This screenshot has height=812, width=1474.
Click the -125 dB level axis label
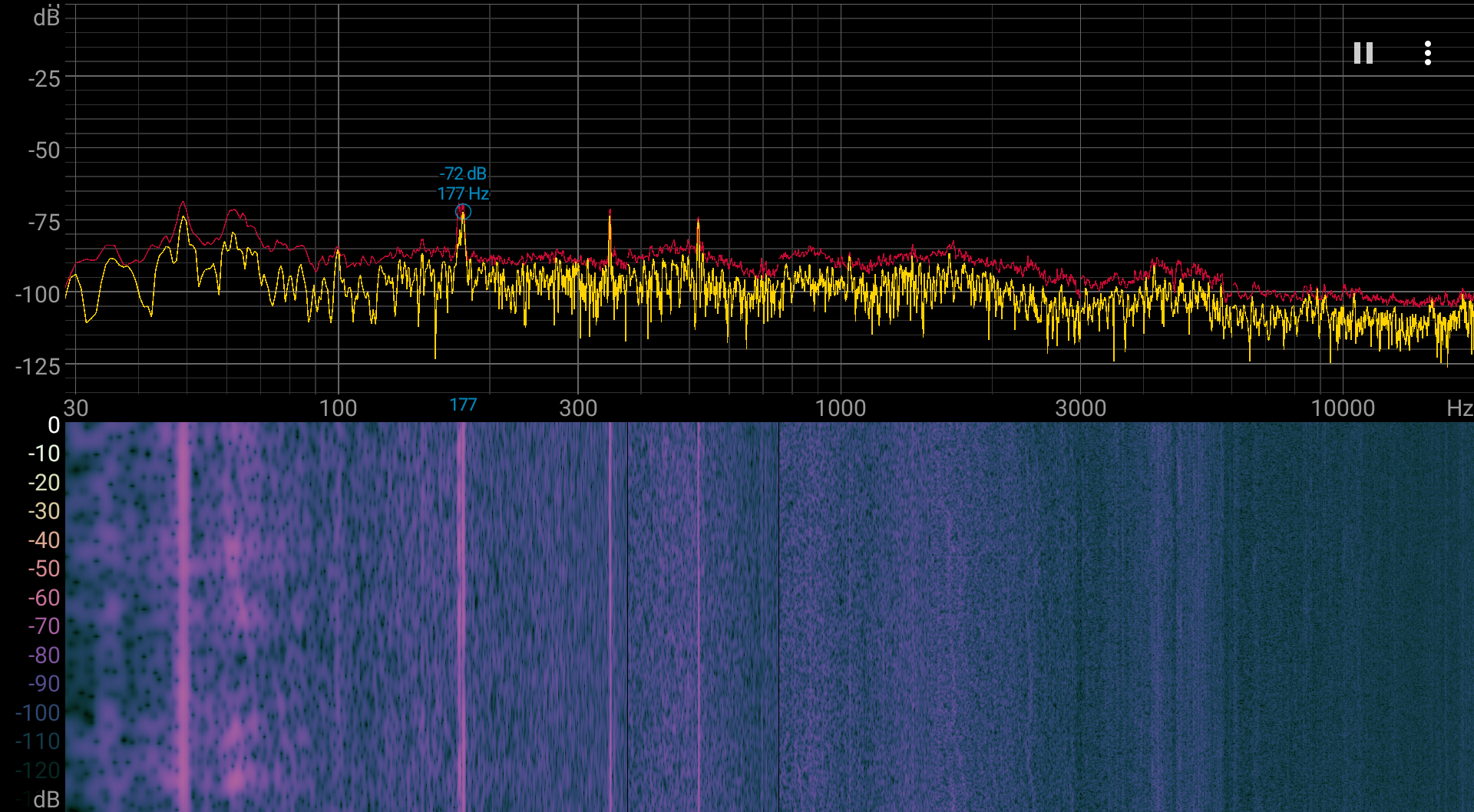[x=38, y=366]
